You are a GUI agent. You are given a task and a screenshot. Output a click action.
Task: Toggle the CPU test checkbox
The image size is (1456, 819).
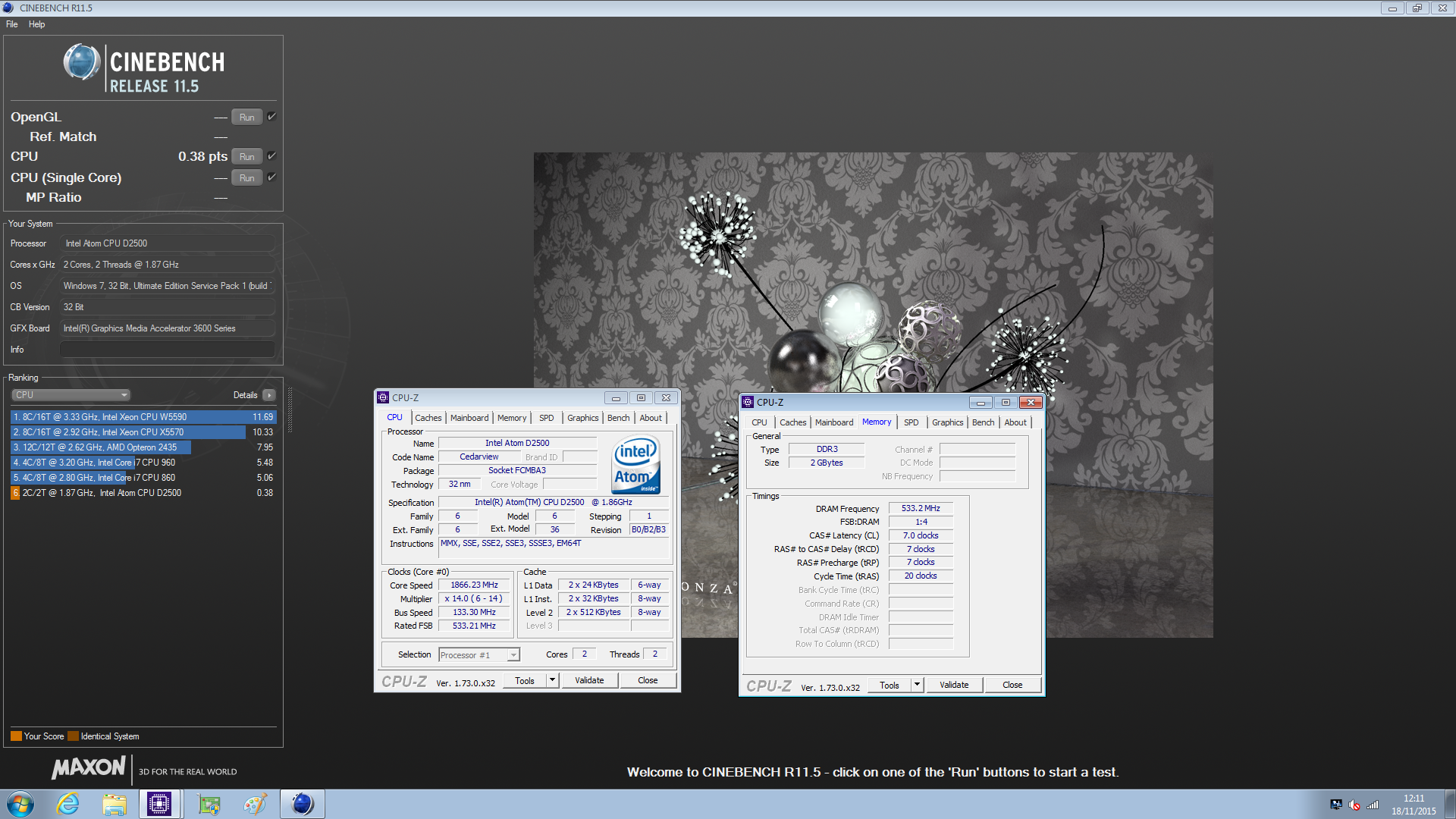pos(271,155)
